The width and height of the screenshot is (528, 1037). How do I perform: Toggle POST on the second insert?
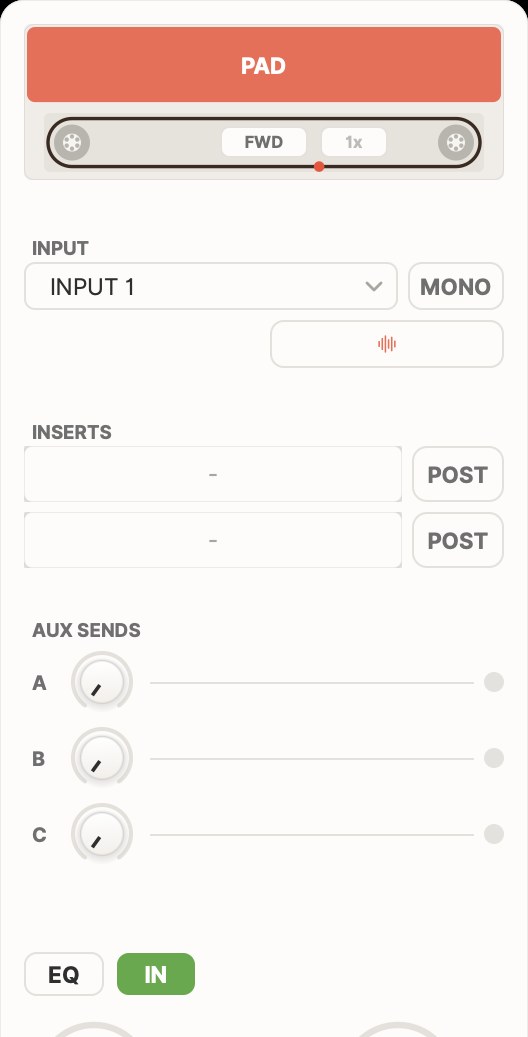pyautogui.click(x=458, y=540)
